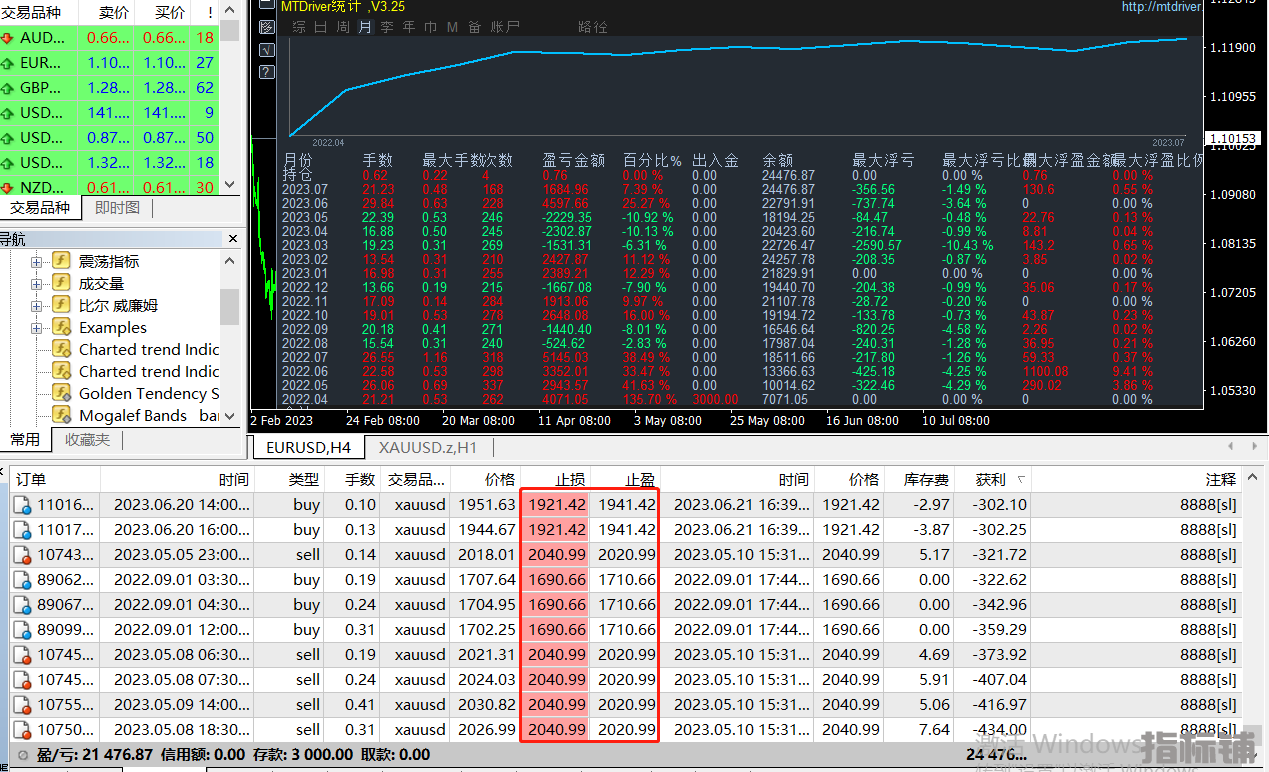Show 年 yearly statistics view
Image resolution: width=1269 pixels, height=772 pixels.
point(409,27)
